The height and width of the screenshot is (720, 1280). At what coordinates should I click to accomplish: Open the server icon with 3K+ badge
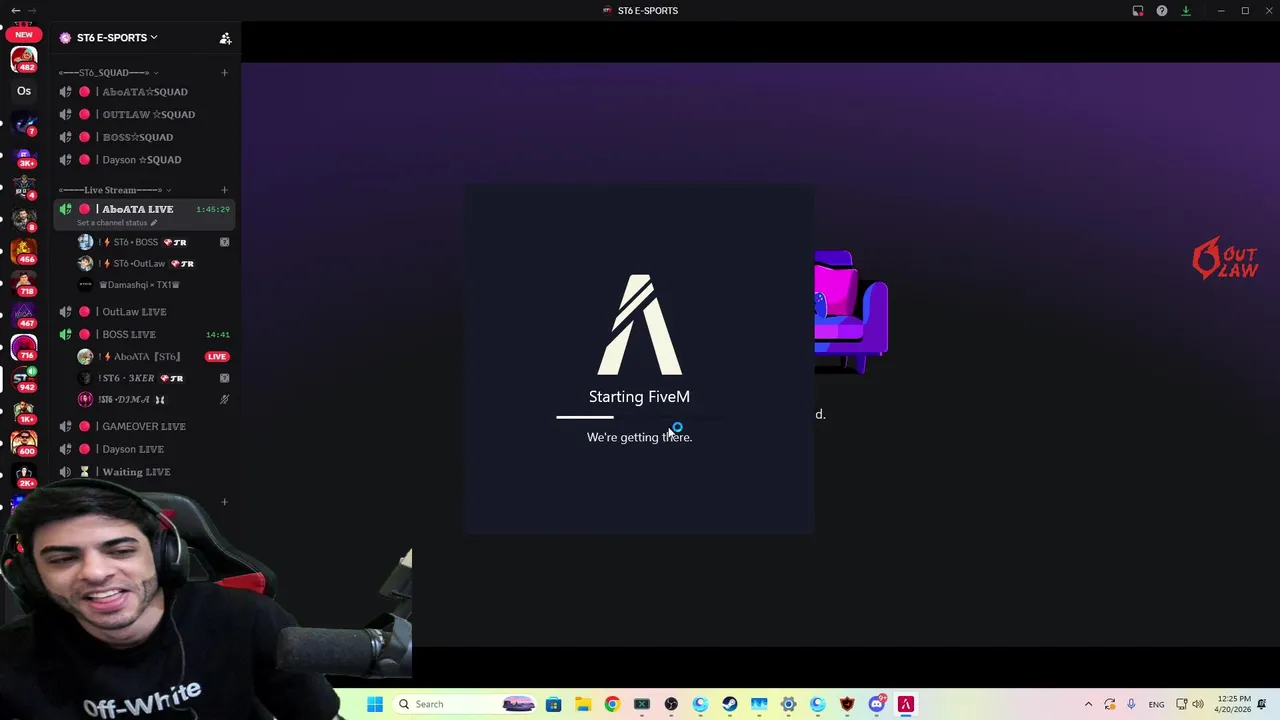click(24, 157)
